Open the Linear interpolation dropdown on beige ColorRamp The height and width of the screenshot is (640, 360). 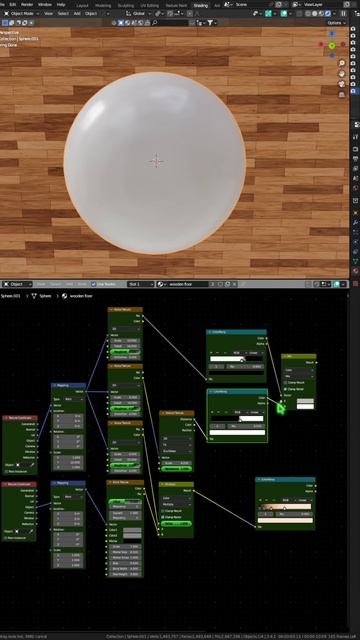[x=306, y=500]
